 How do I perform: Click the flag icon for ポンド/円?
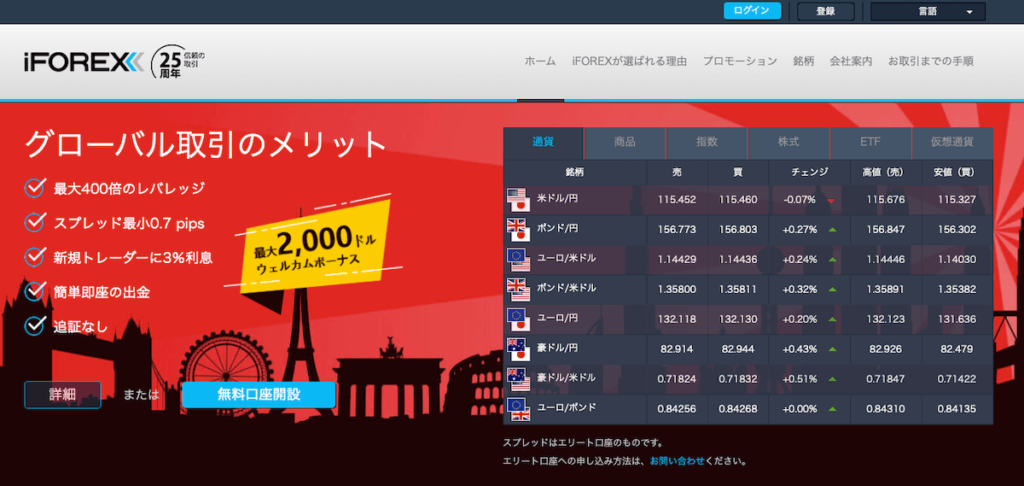pos(517,230)
